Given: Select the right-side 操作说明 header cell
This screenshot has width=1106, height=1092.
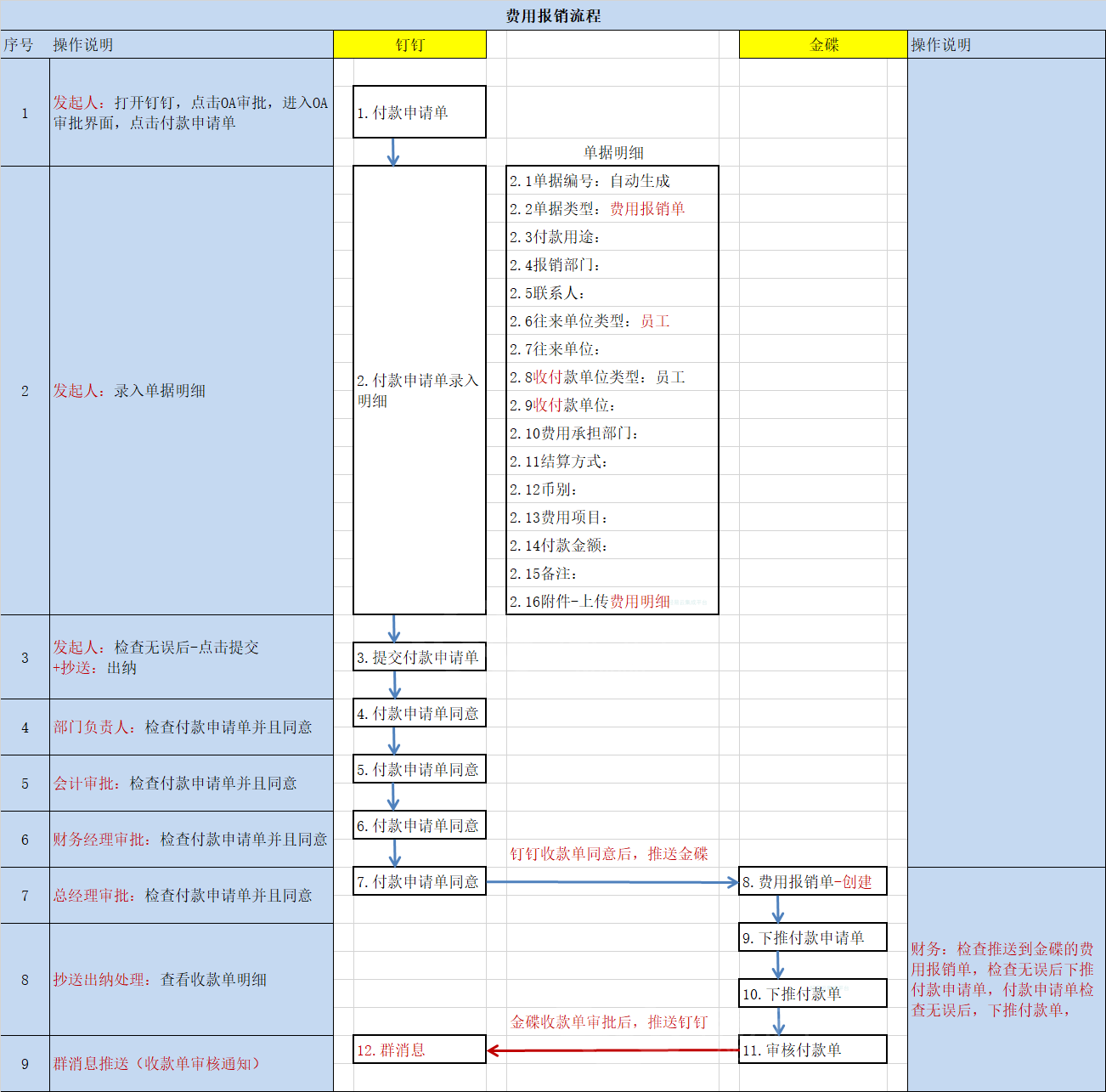Looking at the screenshot, I should [x=1007, y=44].
